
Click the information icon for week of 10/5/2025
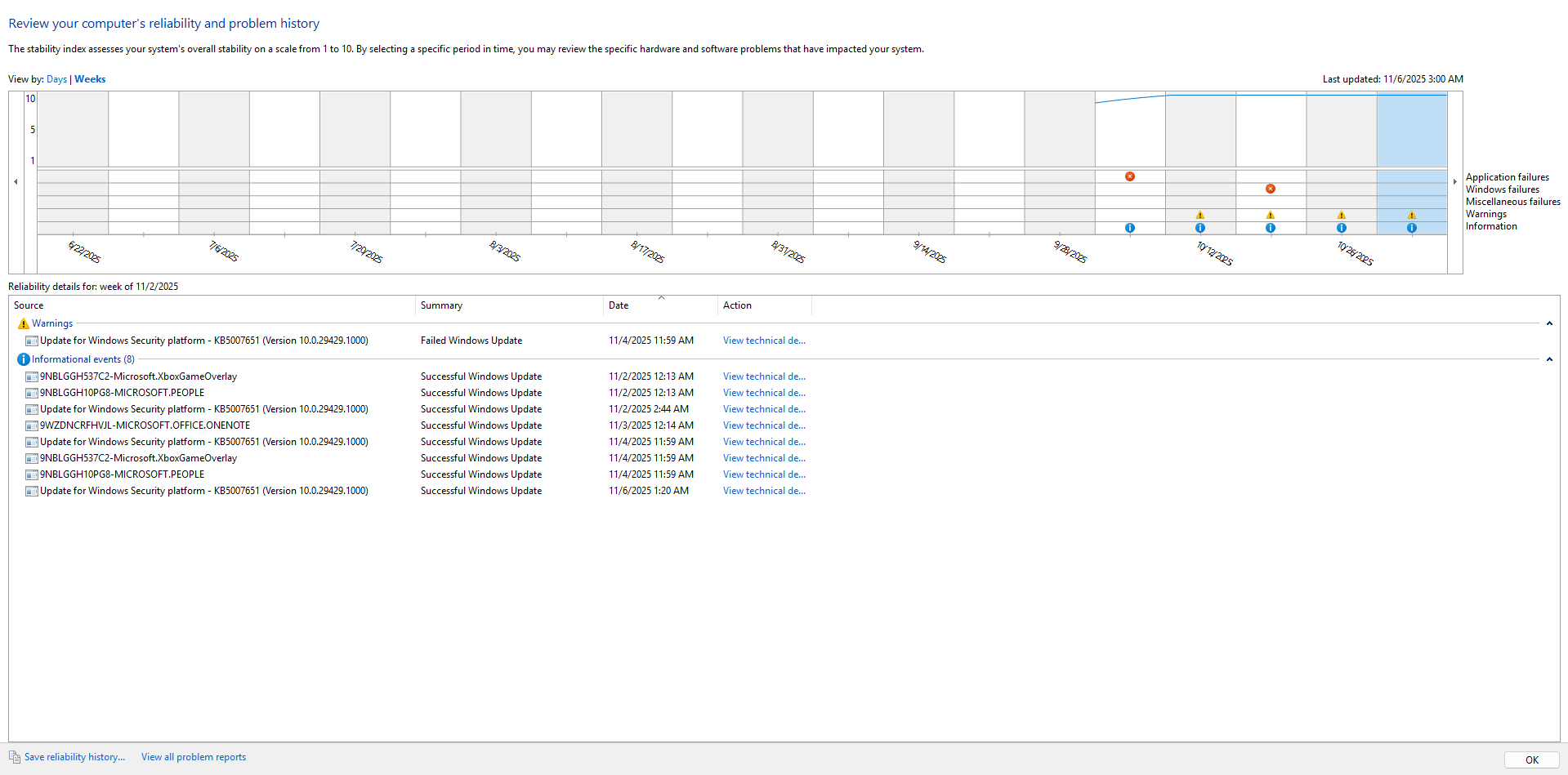pos(1130,228)
